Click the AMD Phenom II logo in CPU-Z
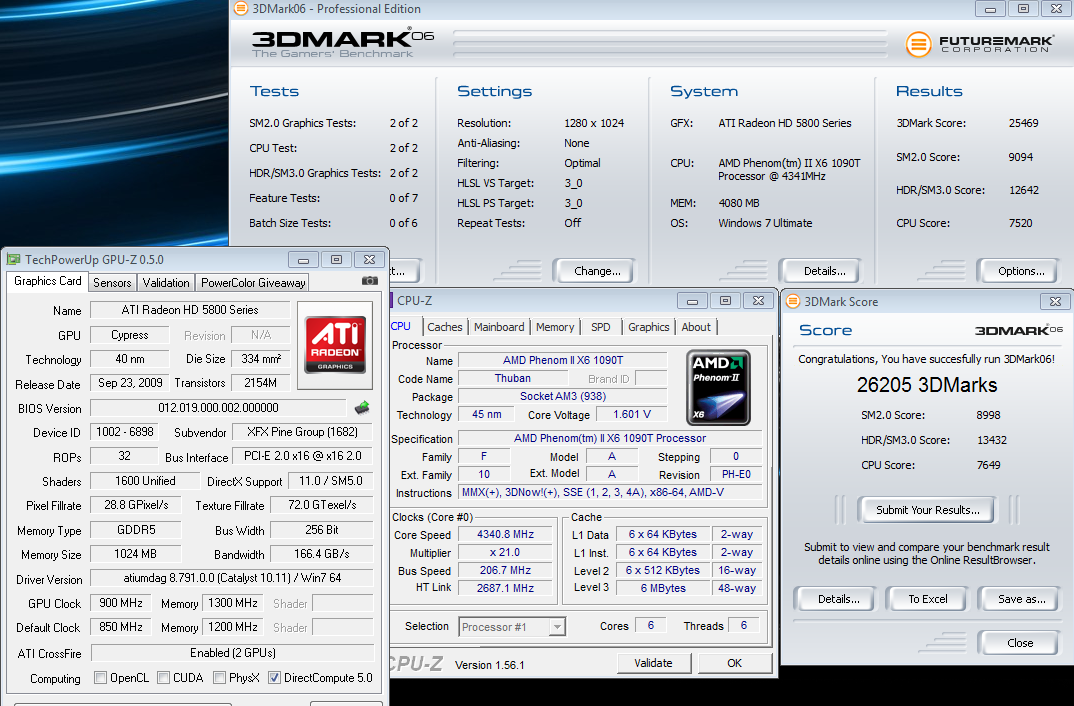The image size is (1074, 706). click(x=718, y=387)
